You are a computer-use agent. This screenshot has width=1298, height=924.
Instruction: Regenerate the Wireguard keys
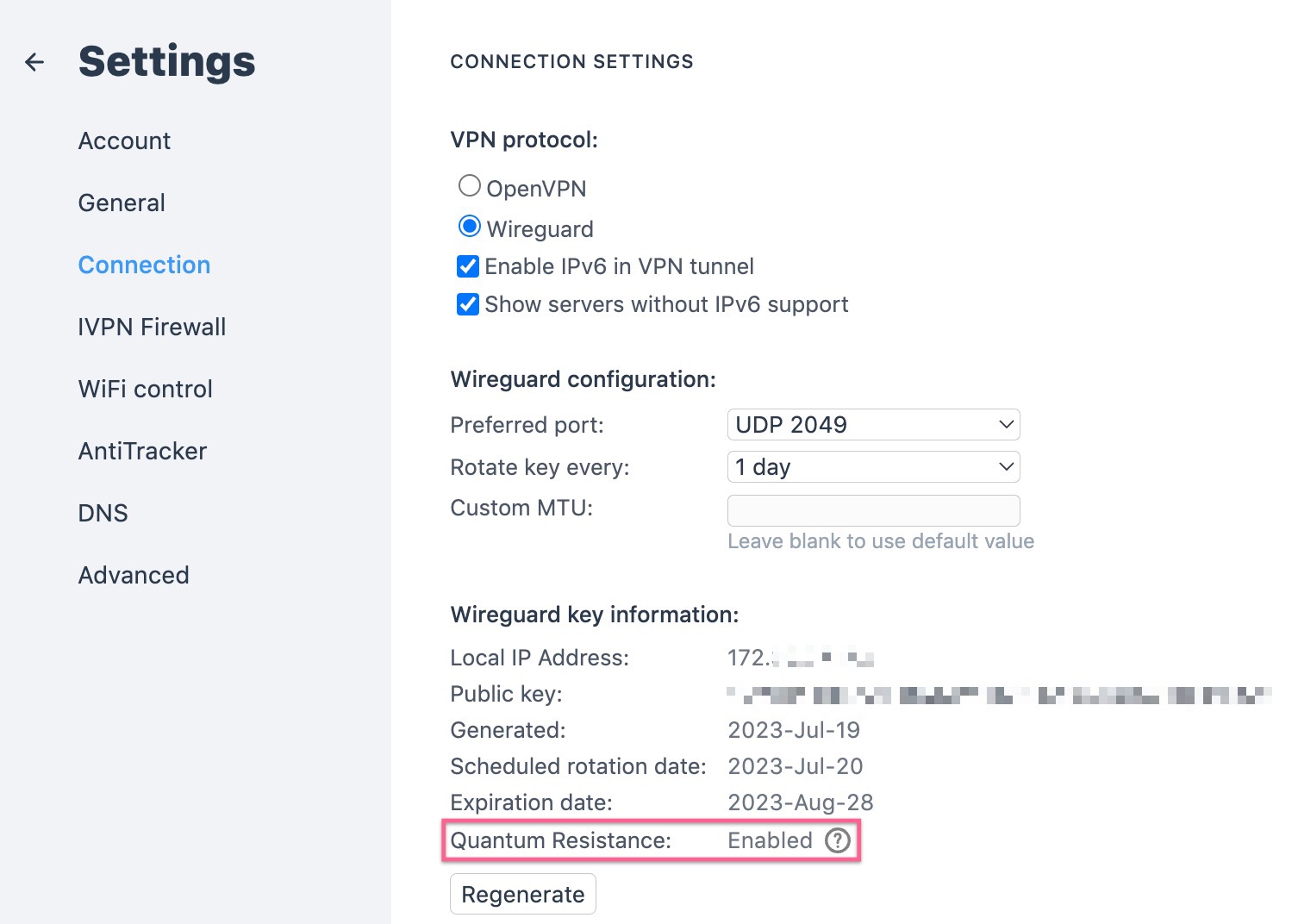point(523,895)
